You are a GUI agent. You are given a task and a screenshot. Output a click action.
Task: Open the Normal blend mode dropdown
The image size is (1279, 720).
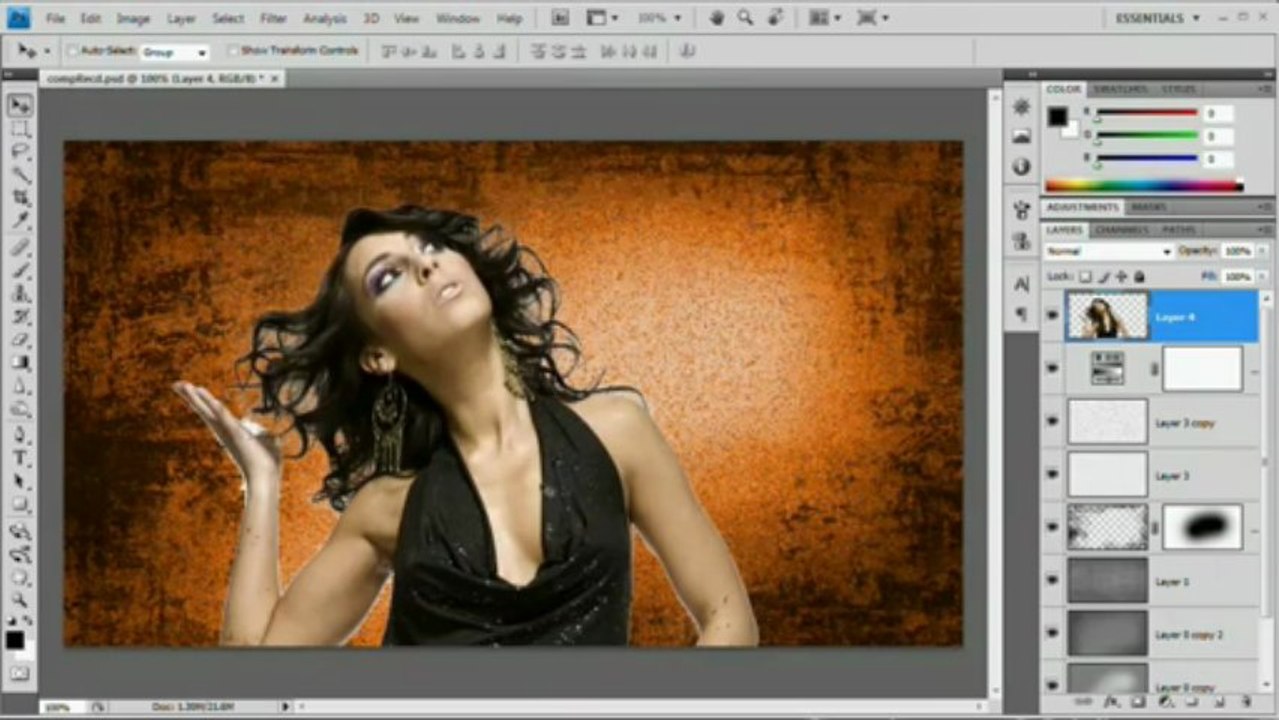point(1108,251)
